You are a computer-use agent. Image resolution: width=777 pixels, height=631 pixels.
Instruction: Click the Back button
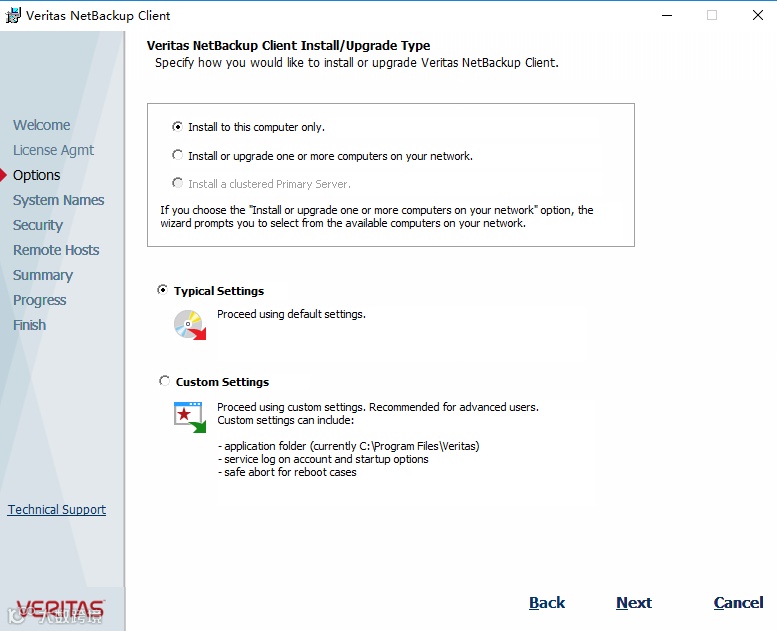click(x=547, y=603)
